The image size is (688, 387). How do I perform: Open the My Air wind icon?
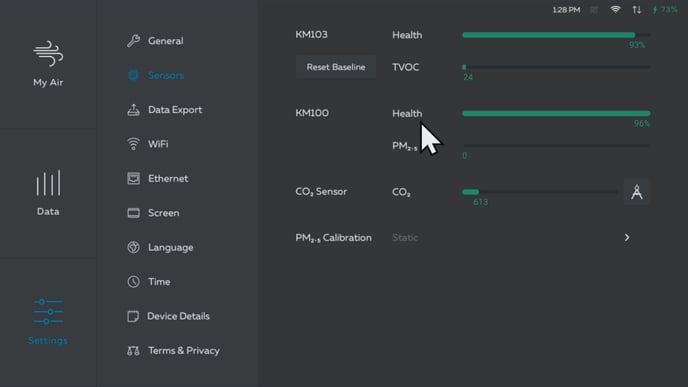point(48,54)
